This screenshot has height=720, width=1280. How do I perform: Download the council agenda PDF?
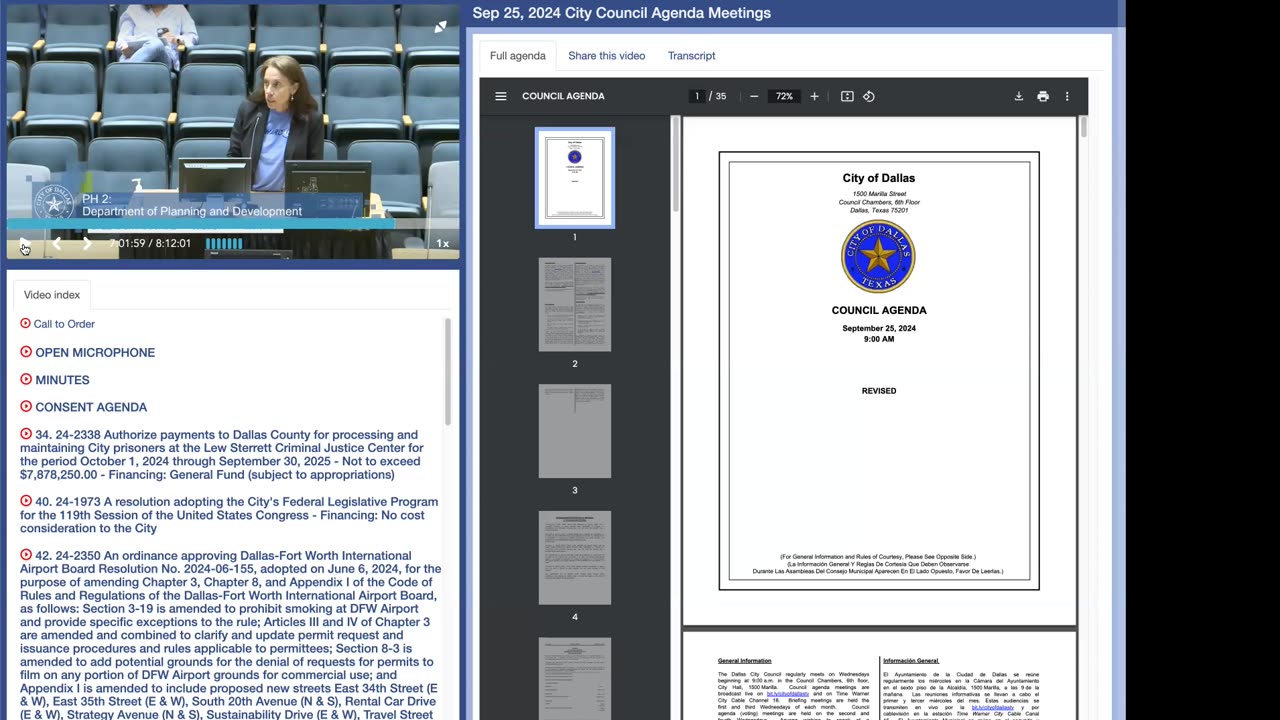point(1019,96)
